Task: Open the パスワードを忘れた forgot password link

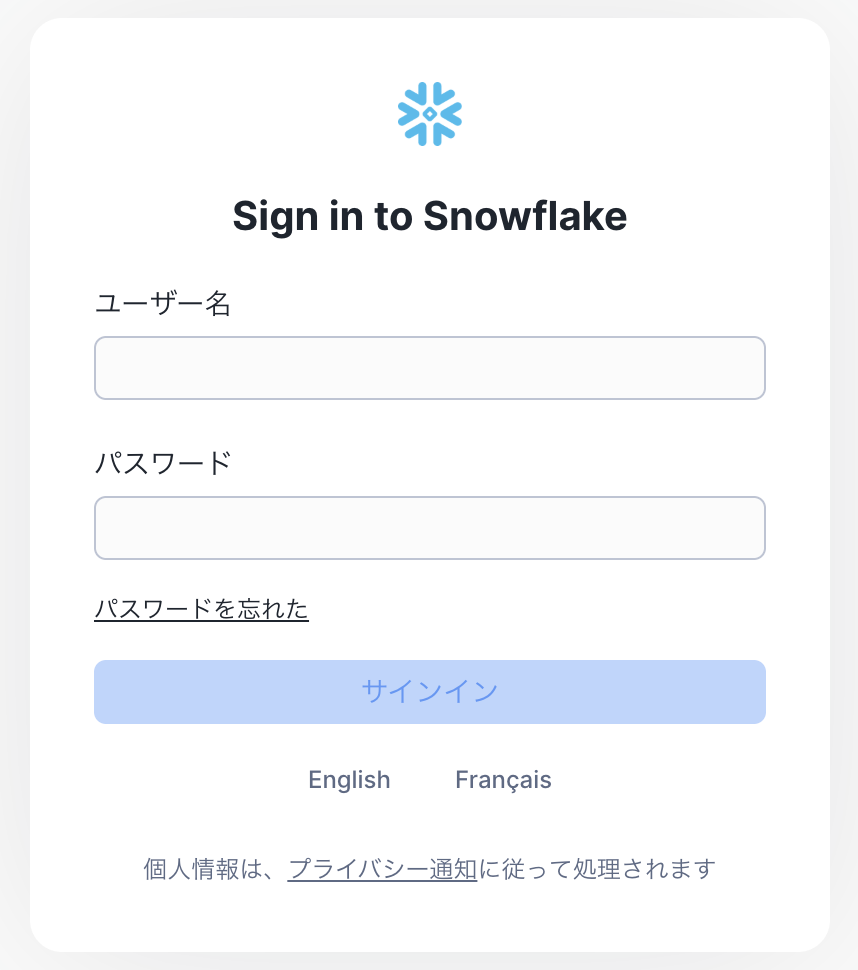Action: [x=201, y=608]
